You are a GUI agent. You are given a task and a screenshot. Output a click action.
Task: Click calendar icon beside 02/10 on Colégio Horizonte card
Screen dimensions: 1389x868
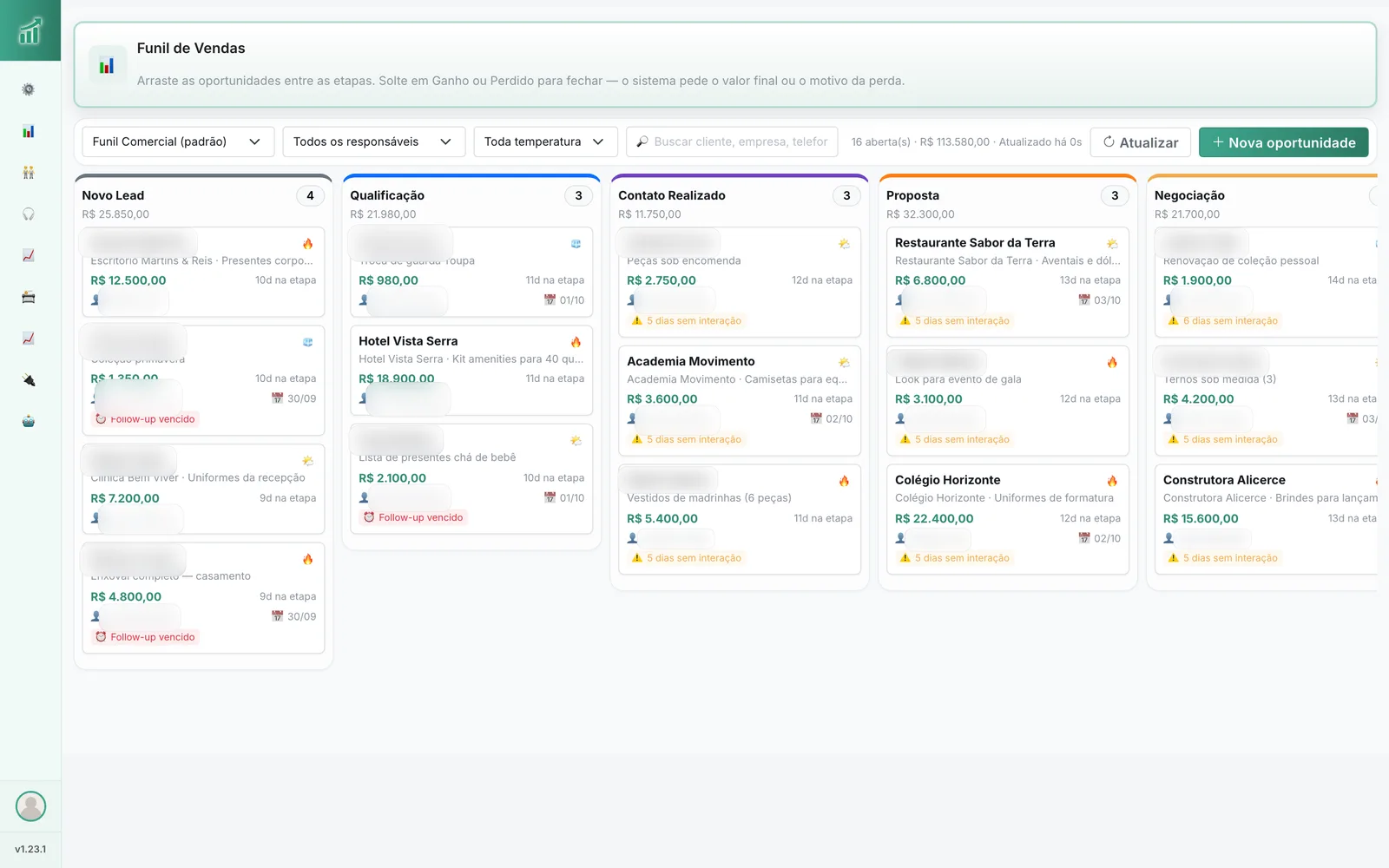[1083, 538]
